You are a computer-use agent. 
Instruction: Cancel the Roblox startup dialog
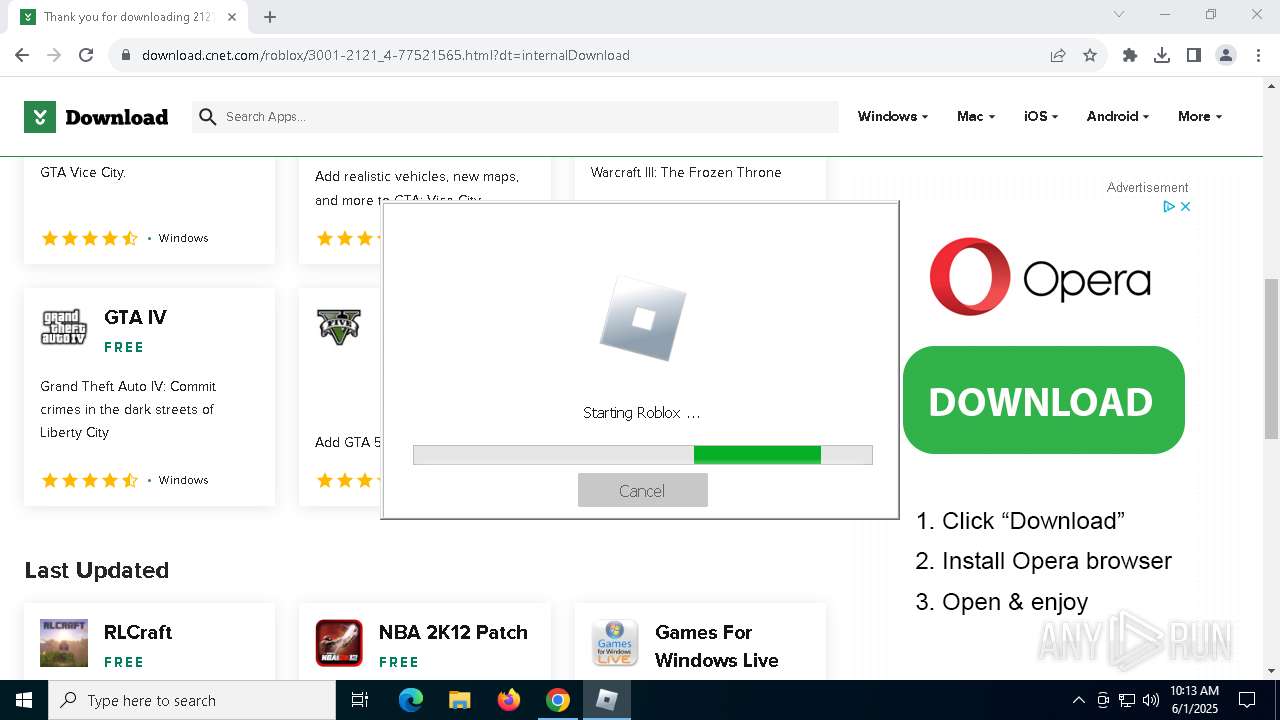pos(642,490)
